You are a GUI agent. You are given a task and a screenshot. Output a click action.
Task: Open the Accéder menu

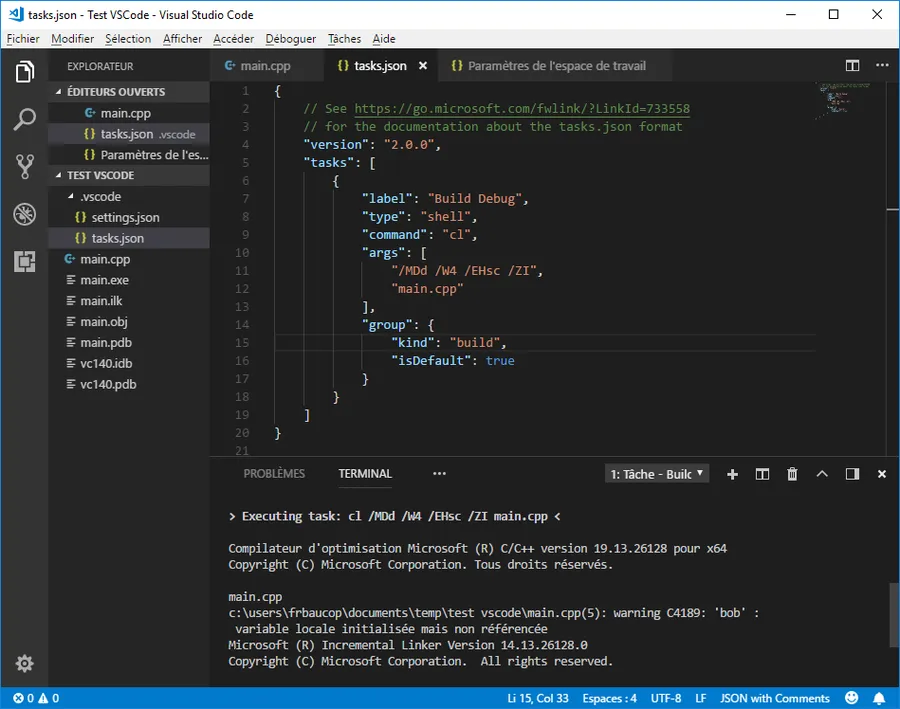click(234, 38)
